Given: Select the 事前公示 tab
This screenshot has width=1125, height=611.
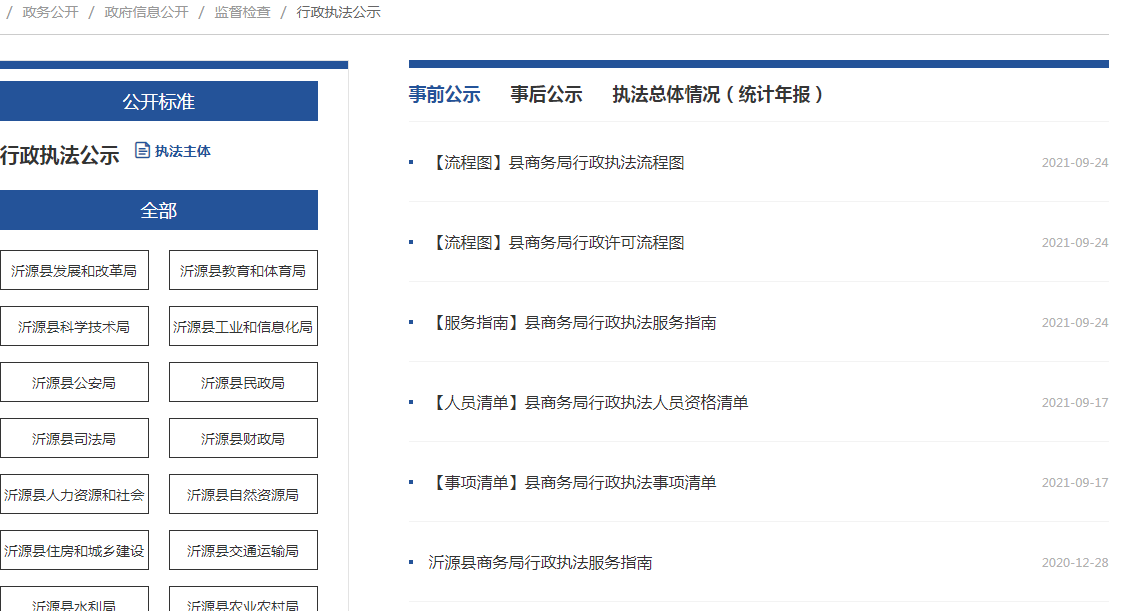Looking at the screenshot, I should click(444, 94).
